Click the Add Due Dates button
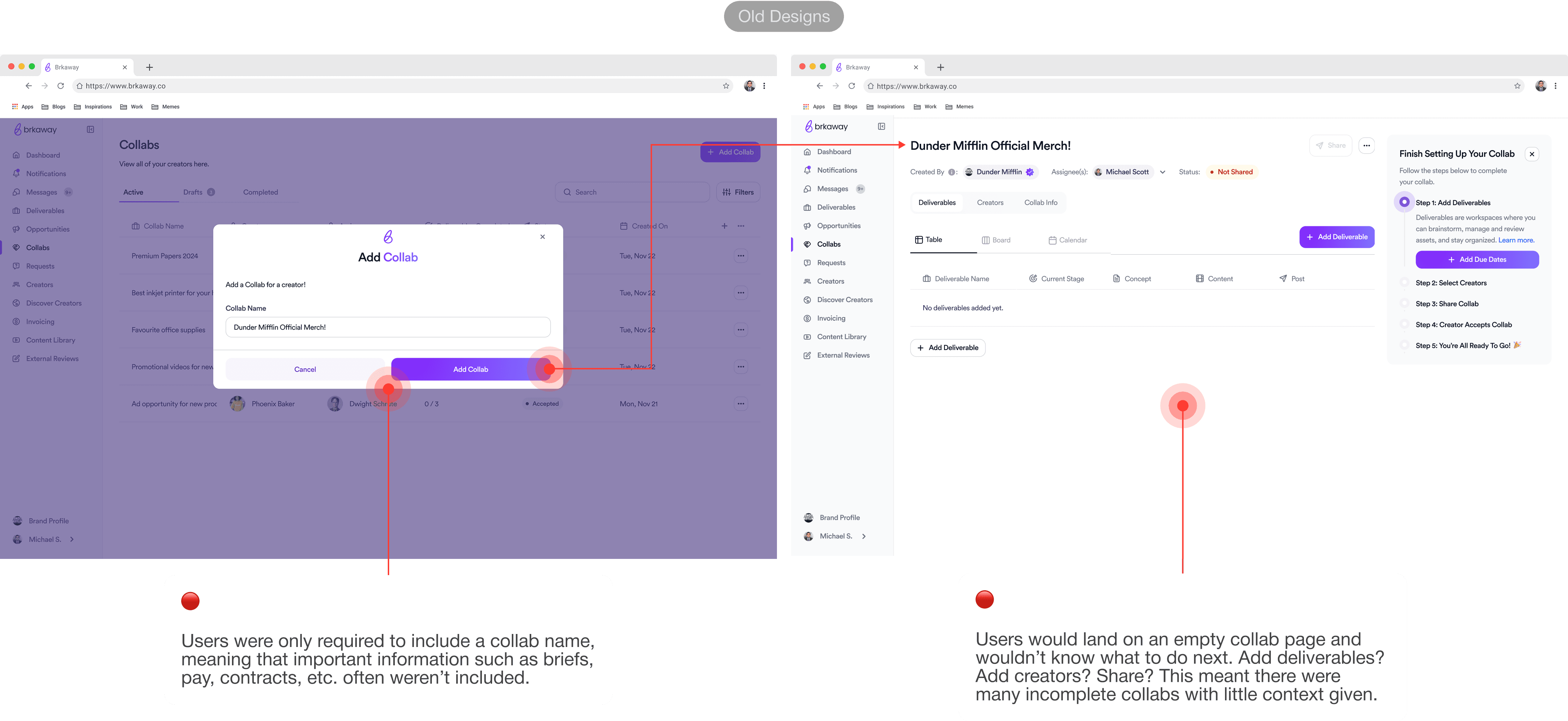The height and width of the screenshot is (721, 1568). [x=1477, y=259]
